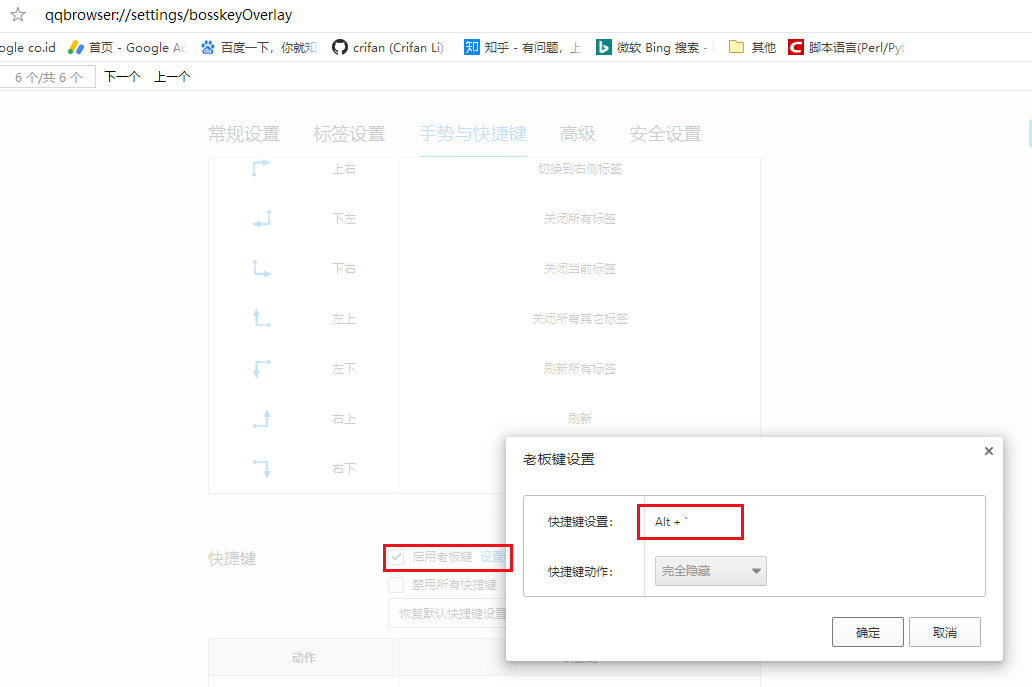Open the Google Ads 首页 bookmark
The height and width of the screenshot is (687, 1032).
click(128, 47)
